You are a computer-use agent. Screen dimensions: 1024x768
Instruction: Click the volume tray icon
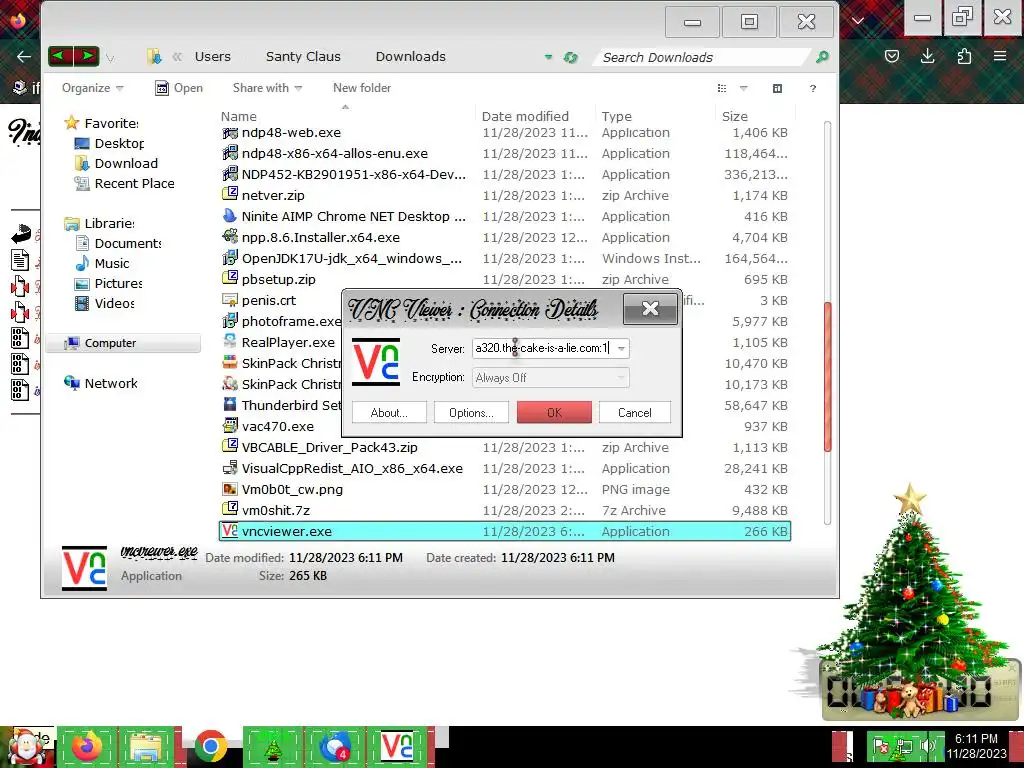pyautogui.click(x=927, y=746)
